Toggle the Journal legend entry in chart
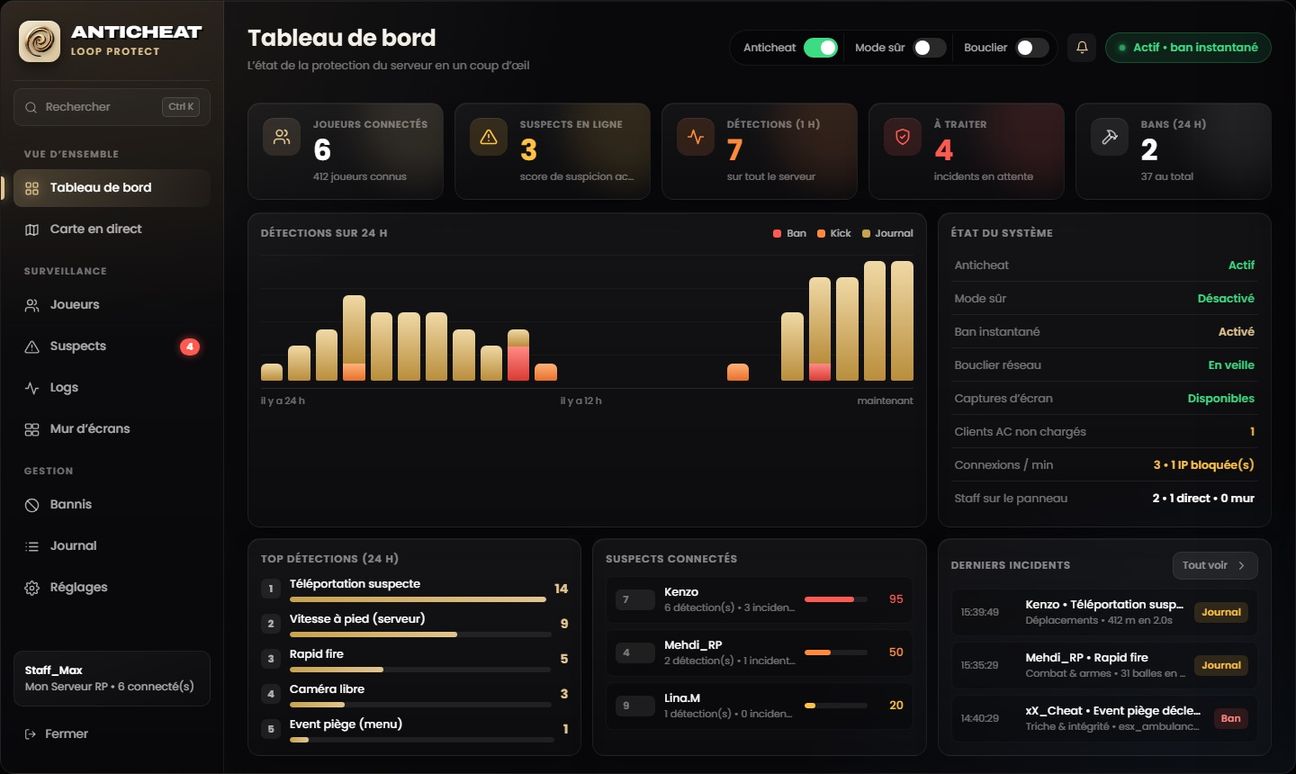The width and height of the screenshot is (1296, 774). (x=887, y=233)
